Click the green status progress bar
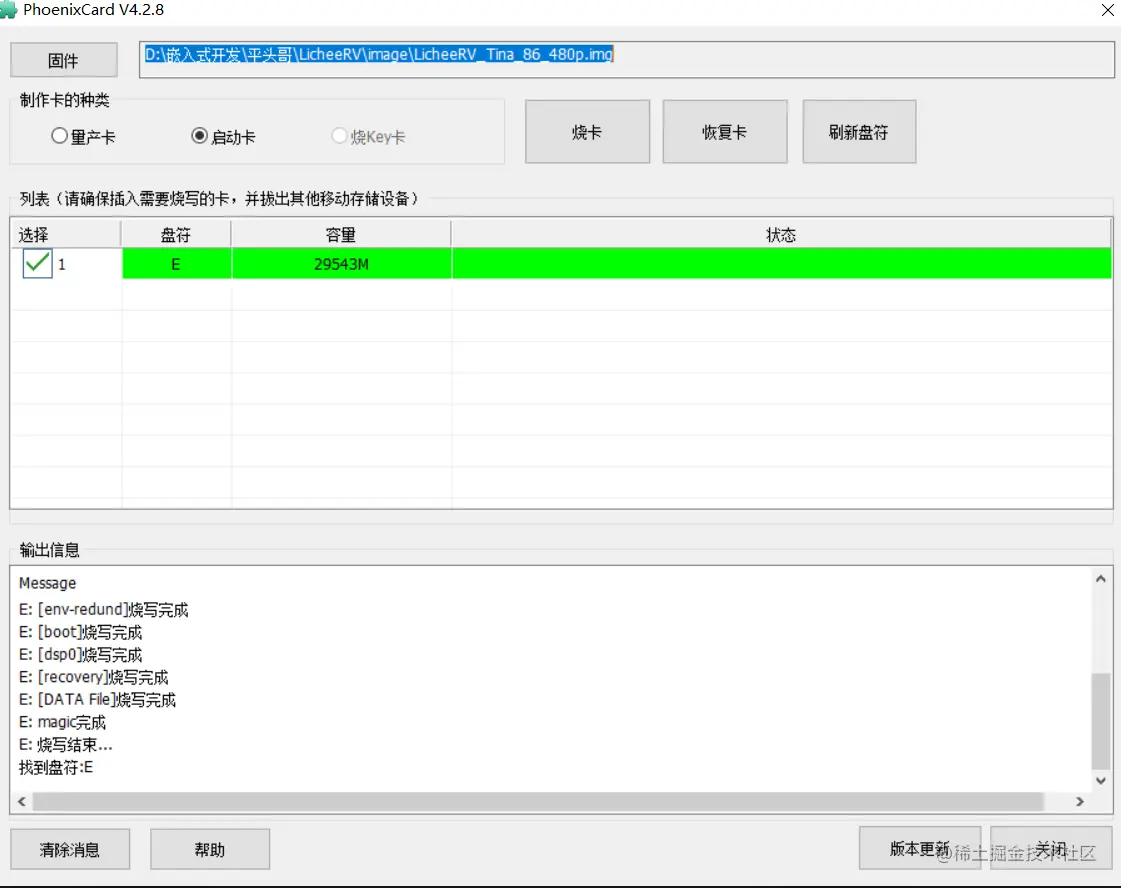This screenshot has height=888, width=1121. [780, 263]
